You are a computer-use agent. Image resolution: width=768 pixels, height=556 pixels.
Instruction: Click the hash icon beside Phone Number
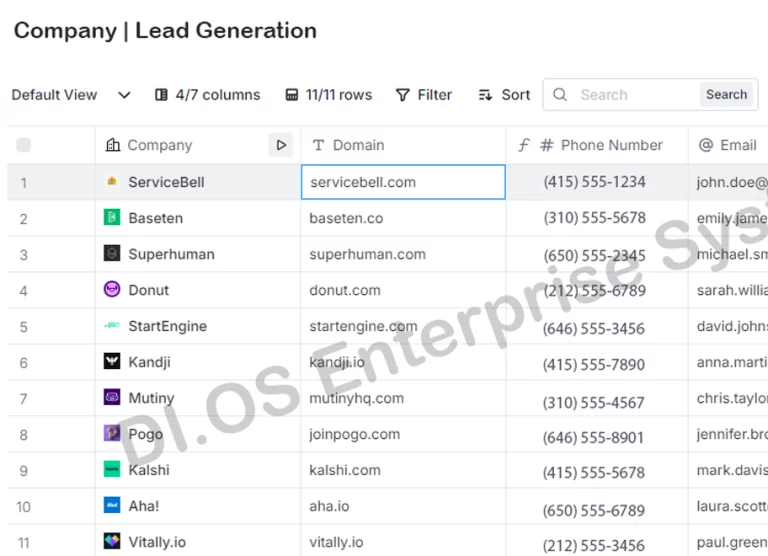[x=547, y=145]
